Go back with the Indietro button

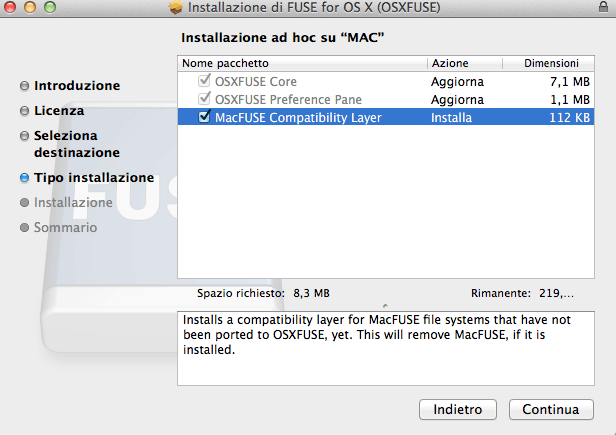click(458, 409)
